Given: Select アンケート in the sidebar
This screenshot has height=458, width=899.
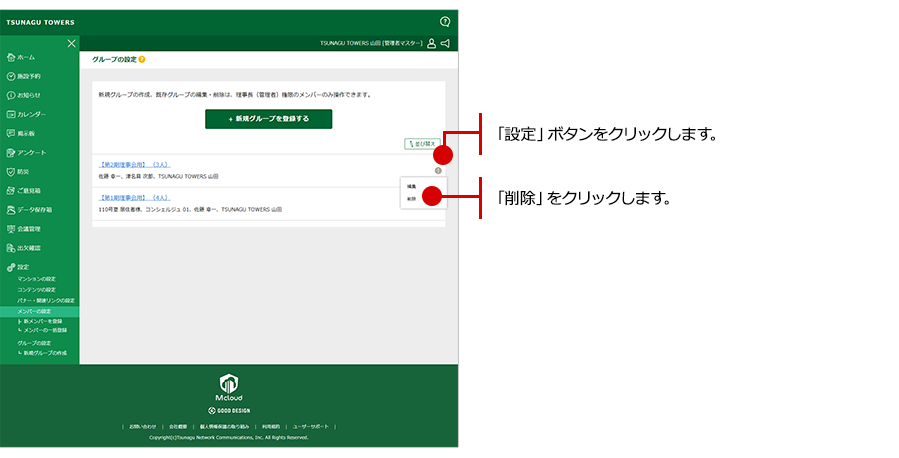Looking at the screenshot, I should tap(30, 152).
